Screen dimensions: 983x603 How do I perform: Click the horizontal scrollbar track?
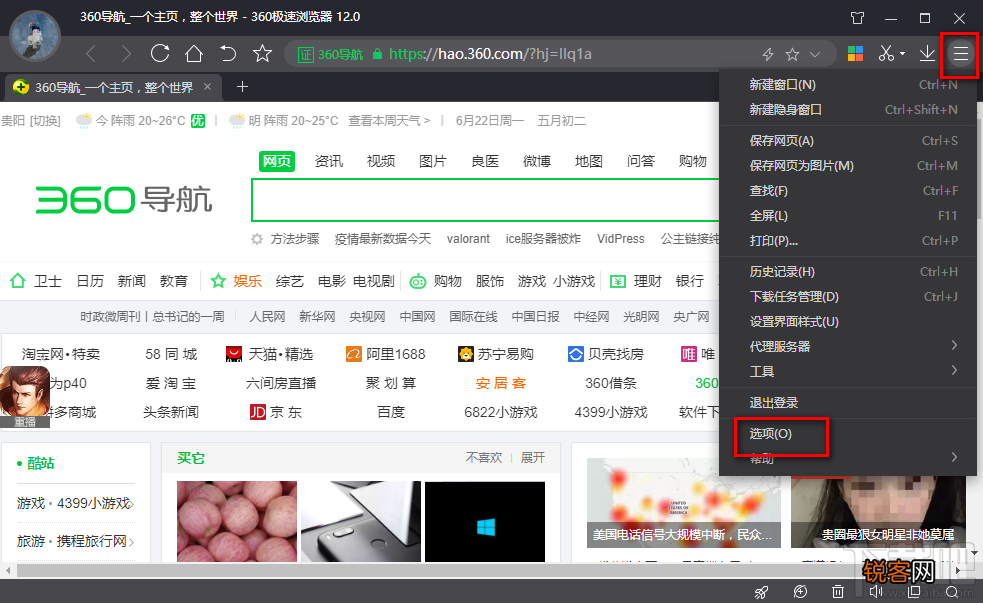click(481, 570)
